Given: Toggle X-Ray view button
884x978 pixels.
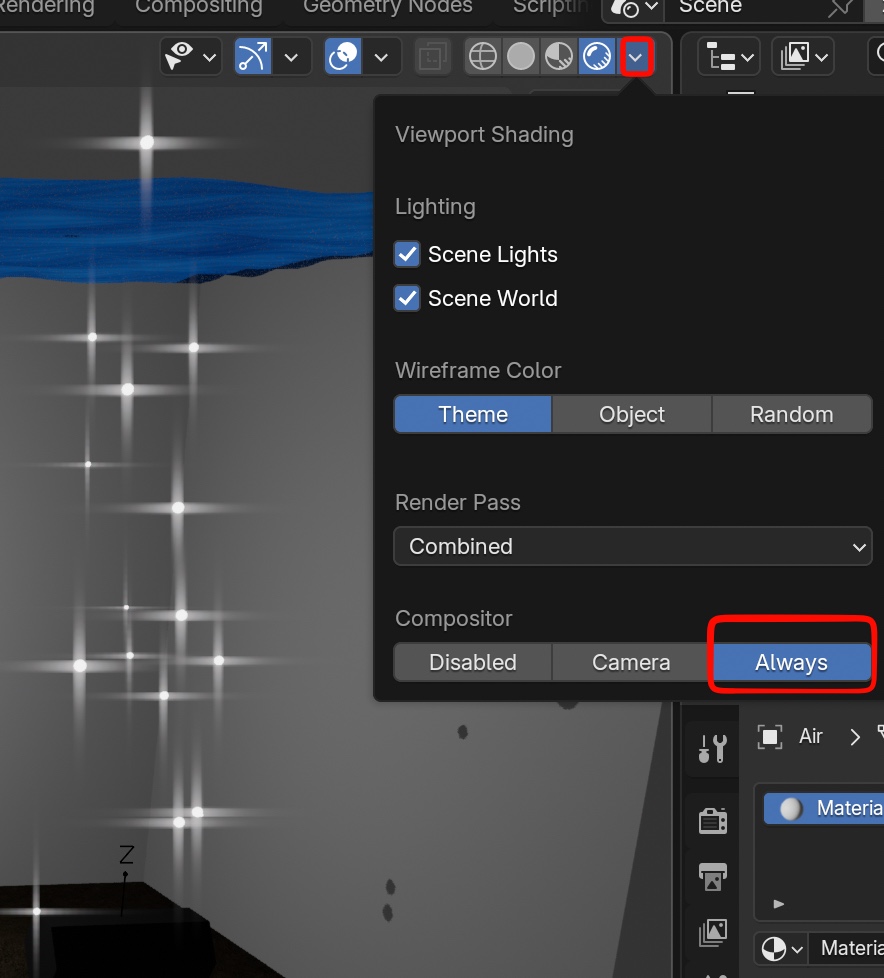Looking at the screenshot, I should (x=432, y=57).
